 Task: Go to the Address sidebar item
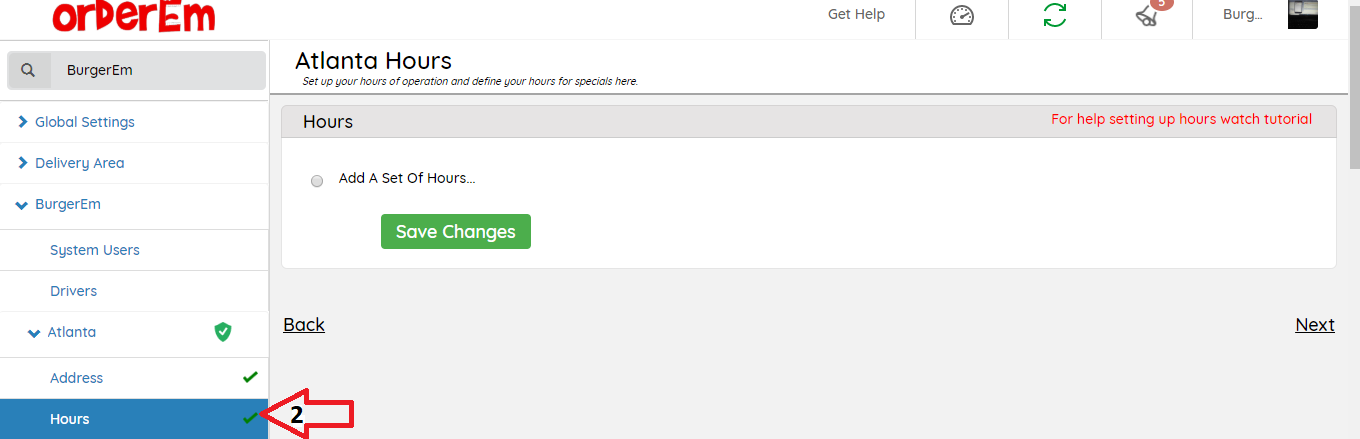77,378
